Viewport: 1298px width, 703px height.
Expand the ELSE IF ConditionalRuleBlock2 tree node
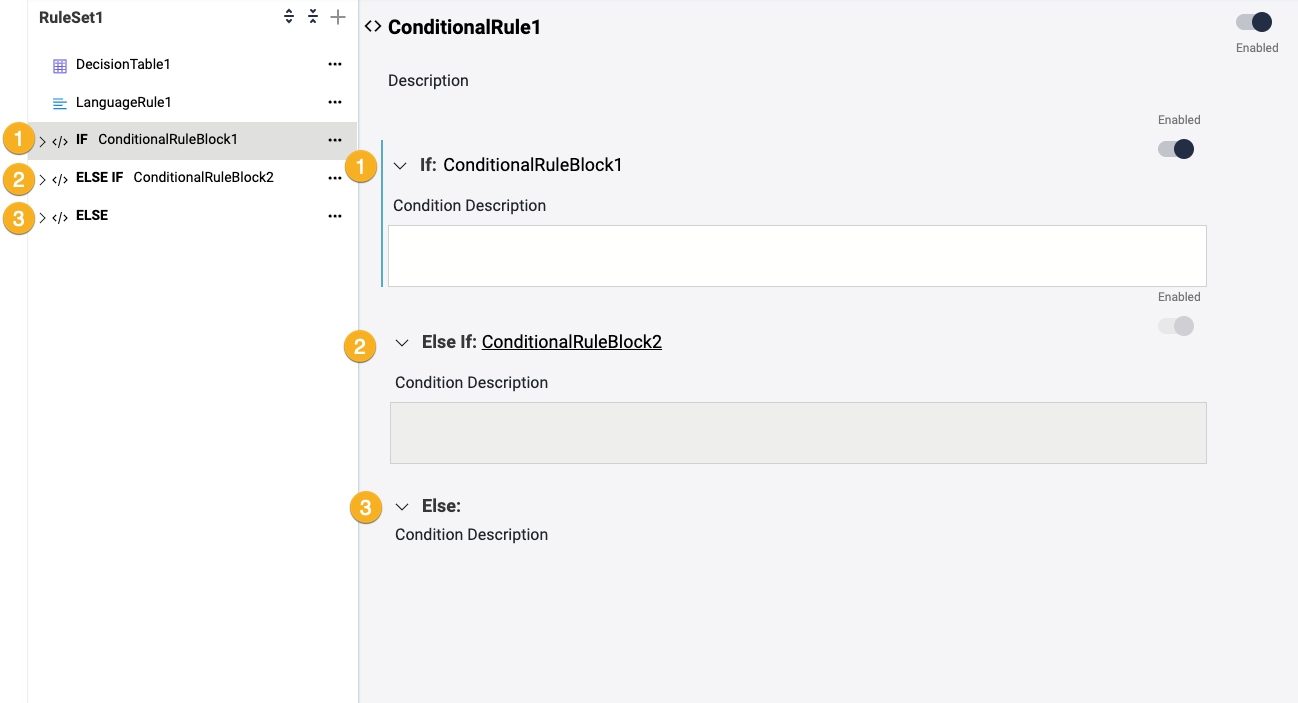point(42,179)
